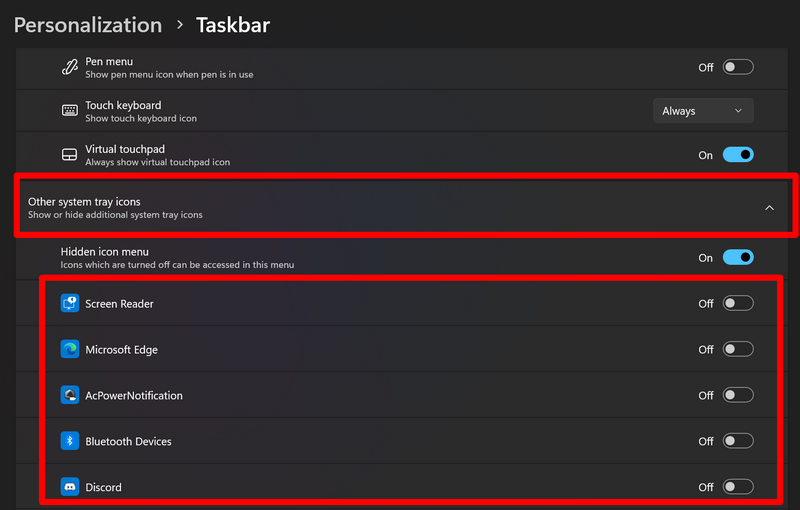Click the Touch keyboard icon
This screenshot has height=510, width=800.
[x=69, y=111]
